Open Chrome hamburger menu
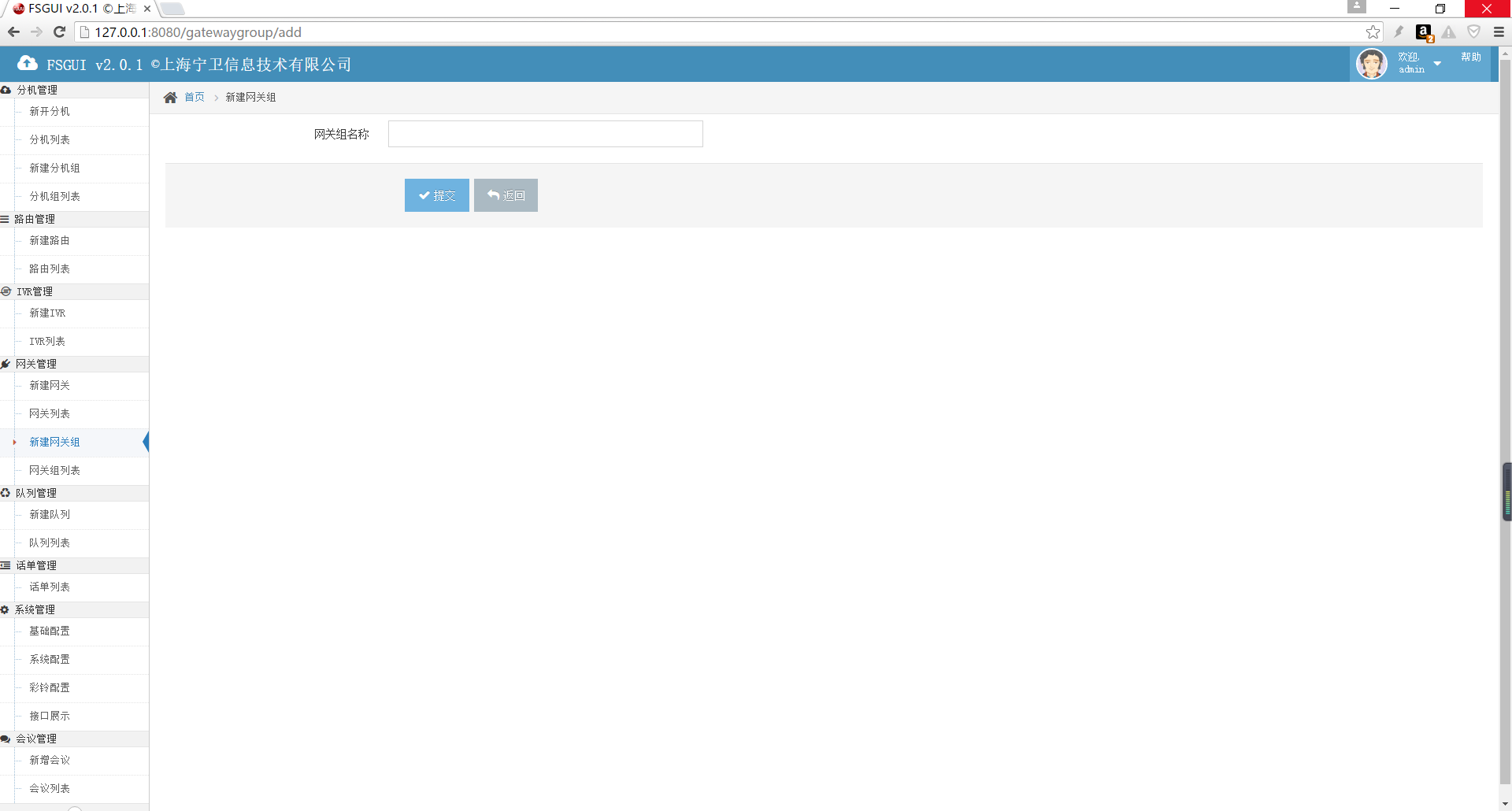The height and width of the screenshot is (811, 1512). [1498, 32]
